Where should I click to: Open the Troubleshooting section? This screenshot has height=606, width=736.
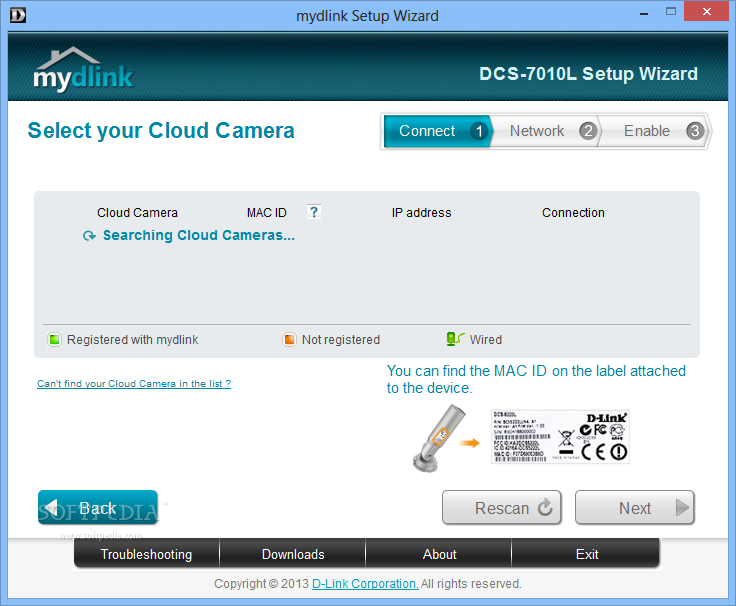click(x=146, y=554)
